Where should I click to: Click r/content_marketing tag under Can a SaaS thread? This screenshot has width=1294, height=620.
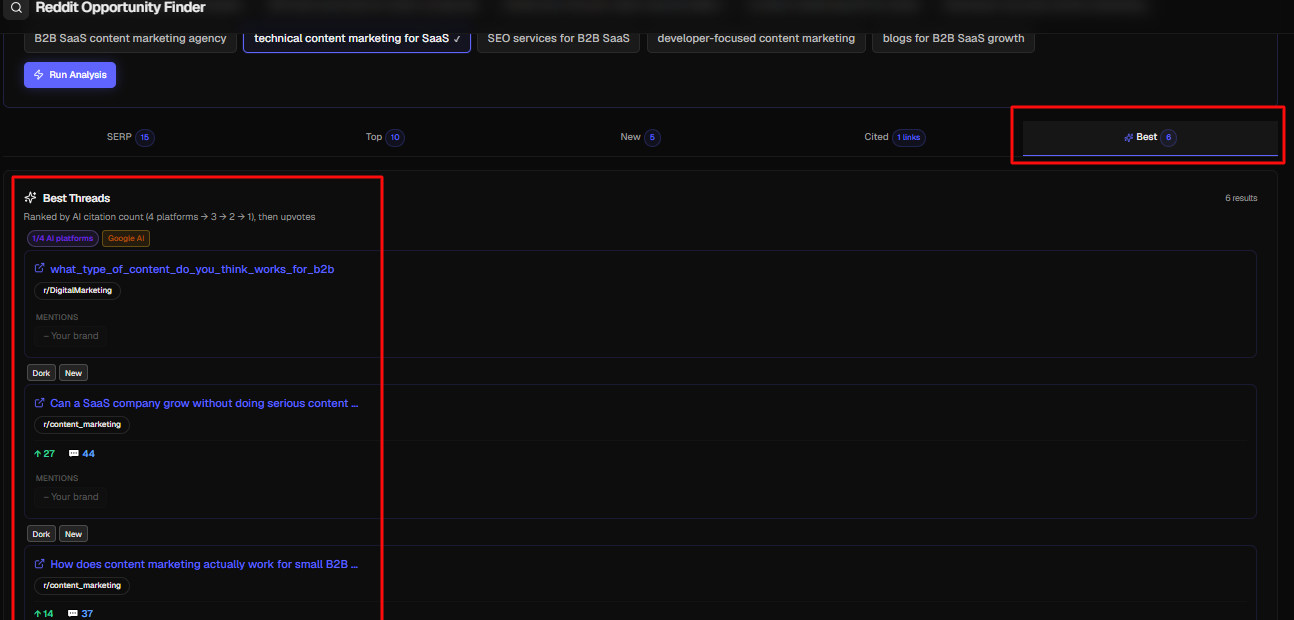82,424
